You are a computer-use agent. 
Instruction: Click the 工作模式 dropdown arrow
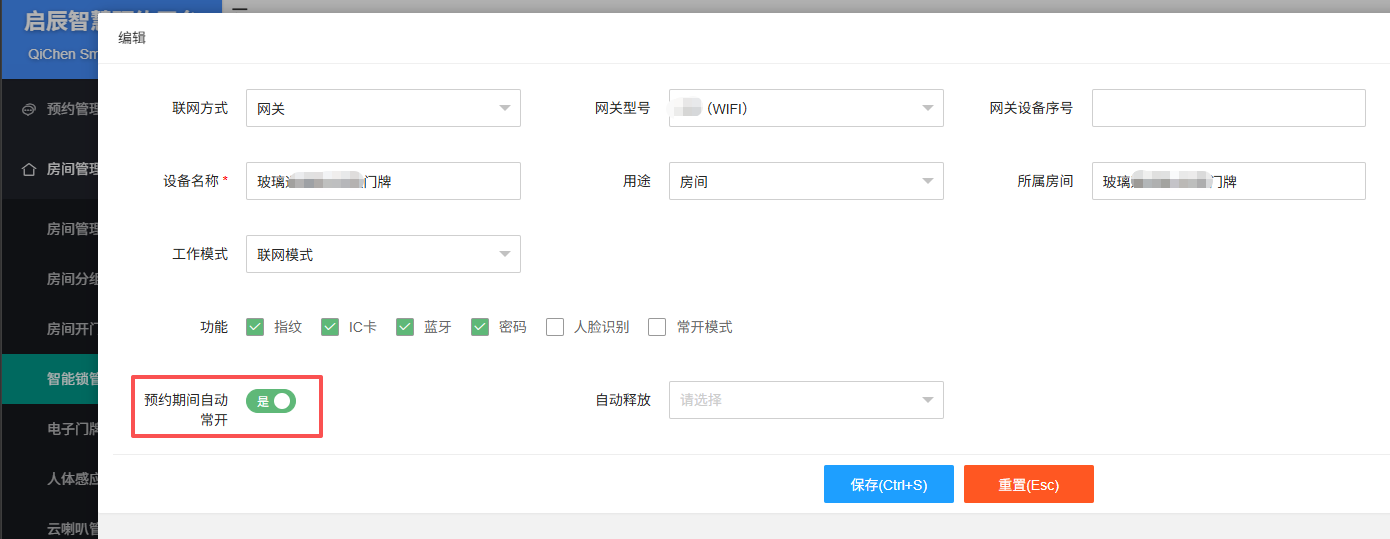pyautogui.click(x=505, y=255)
